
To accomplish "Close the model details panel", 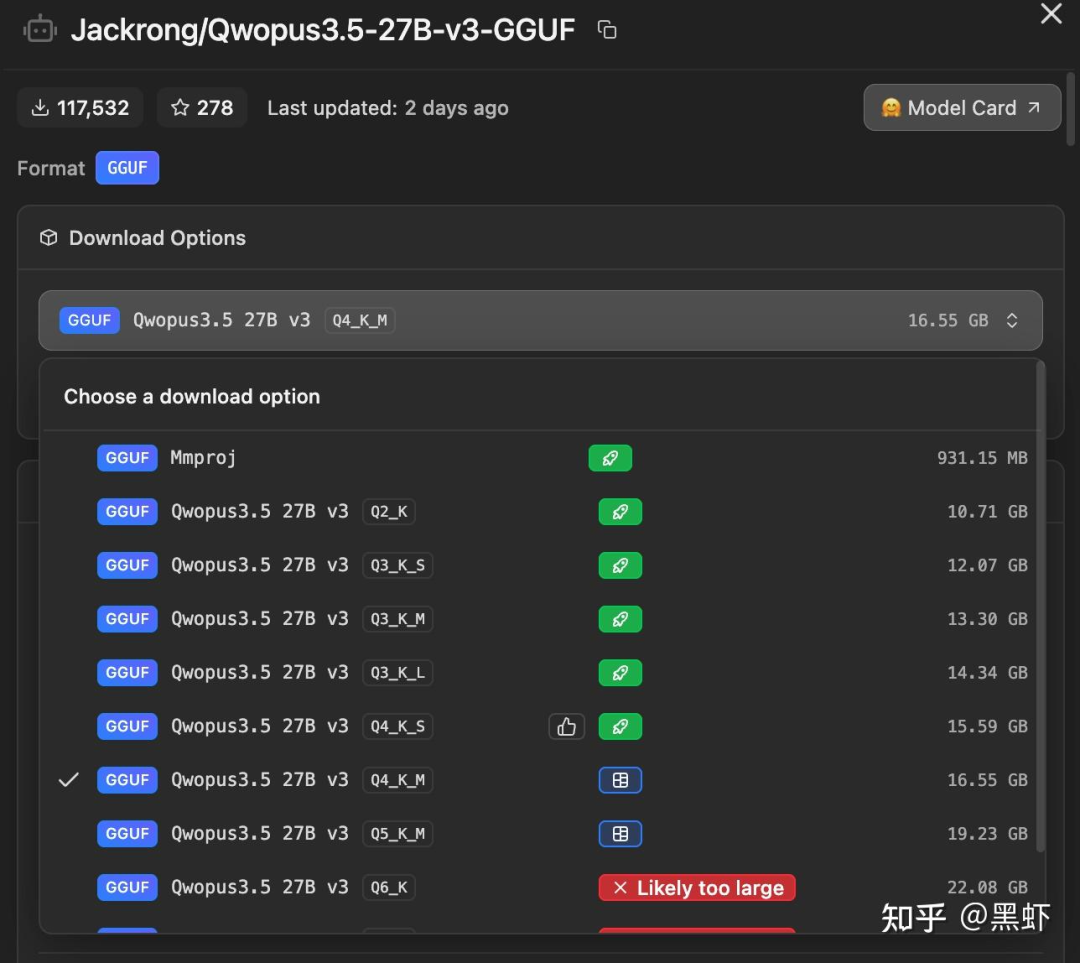I will (x=1051, y=13).
